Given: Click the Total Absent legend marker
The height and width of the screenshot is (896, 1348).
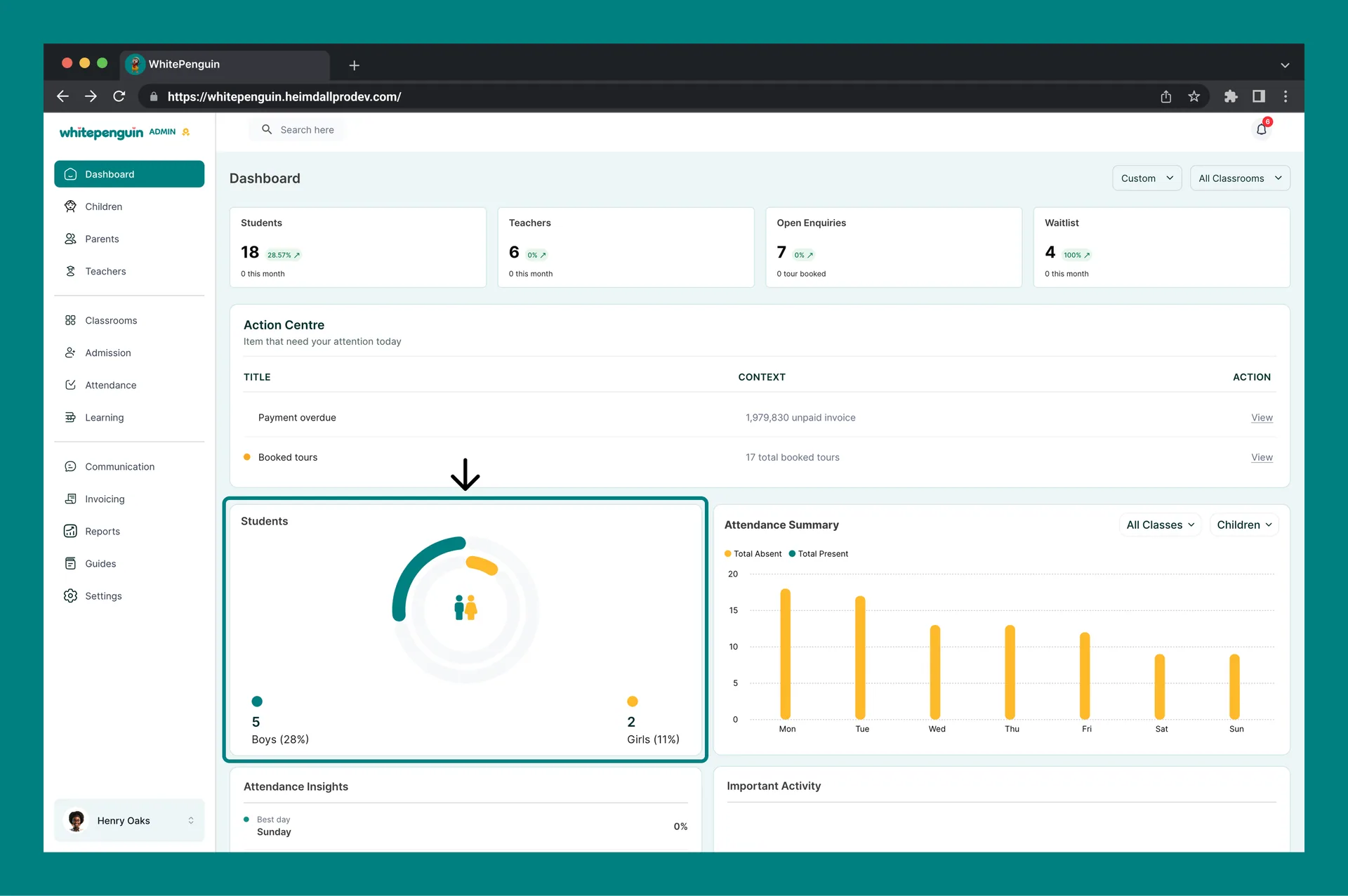Looking at the screenshot, I should point(728,554).
